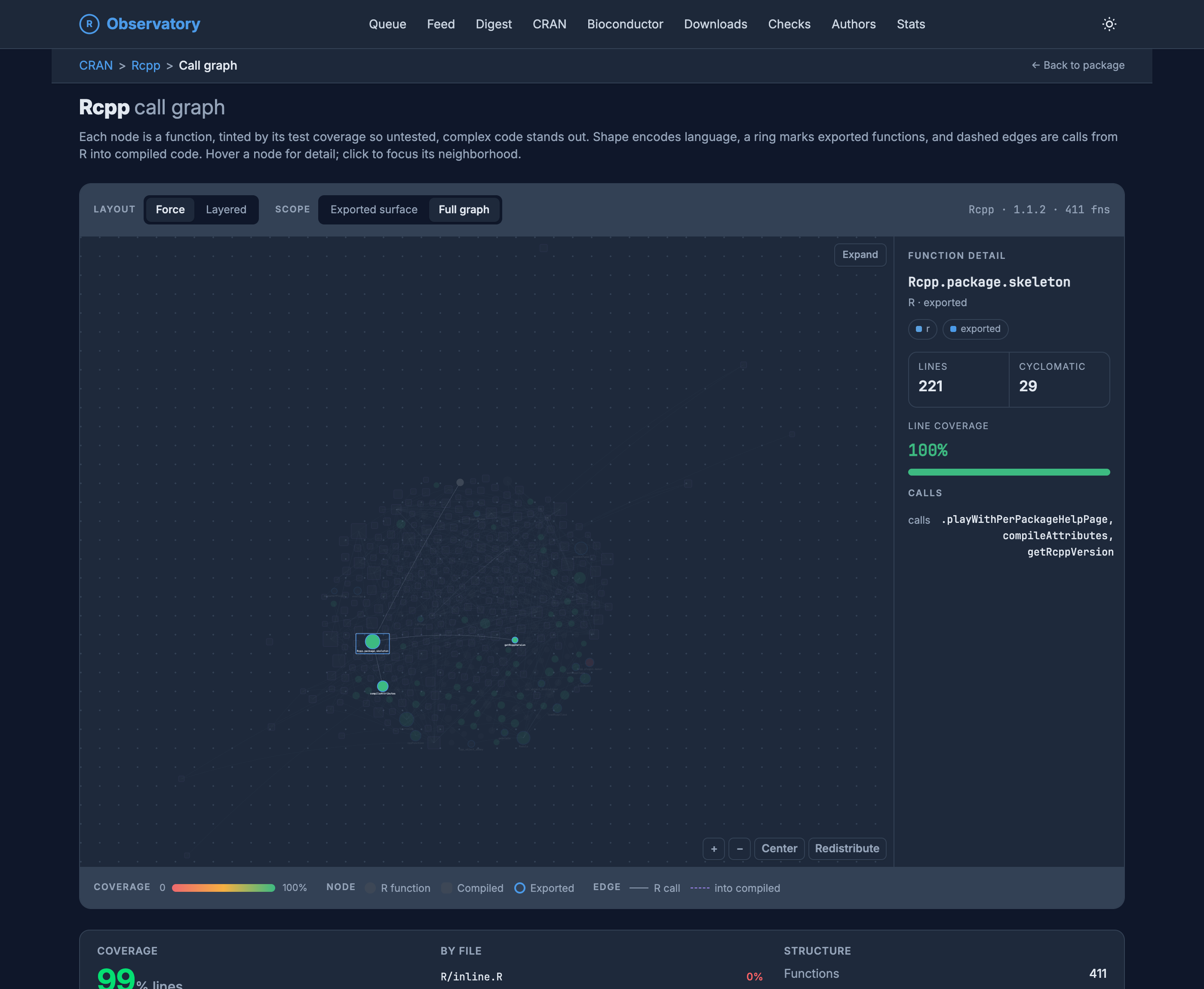This screenshot has height=989, width=1204.
Task: Click the Observatory R logo icon
Action: pyautogui.click(x=89, y=24)
